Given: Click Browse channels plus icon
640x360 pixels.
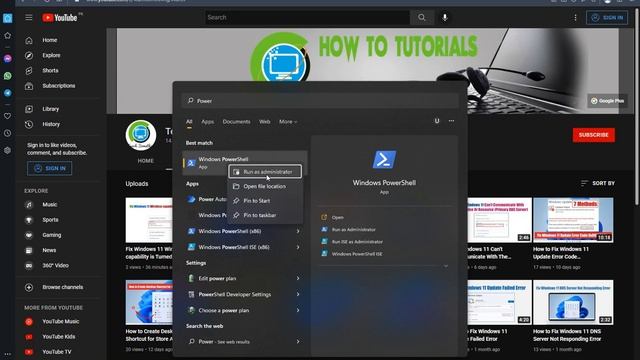Looking at the screenshot, I should coord(29,287).
